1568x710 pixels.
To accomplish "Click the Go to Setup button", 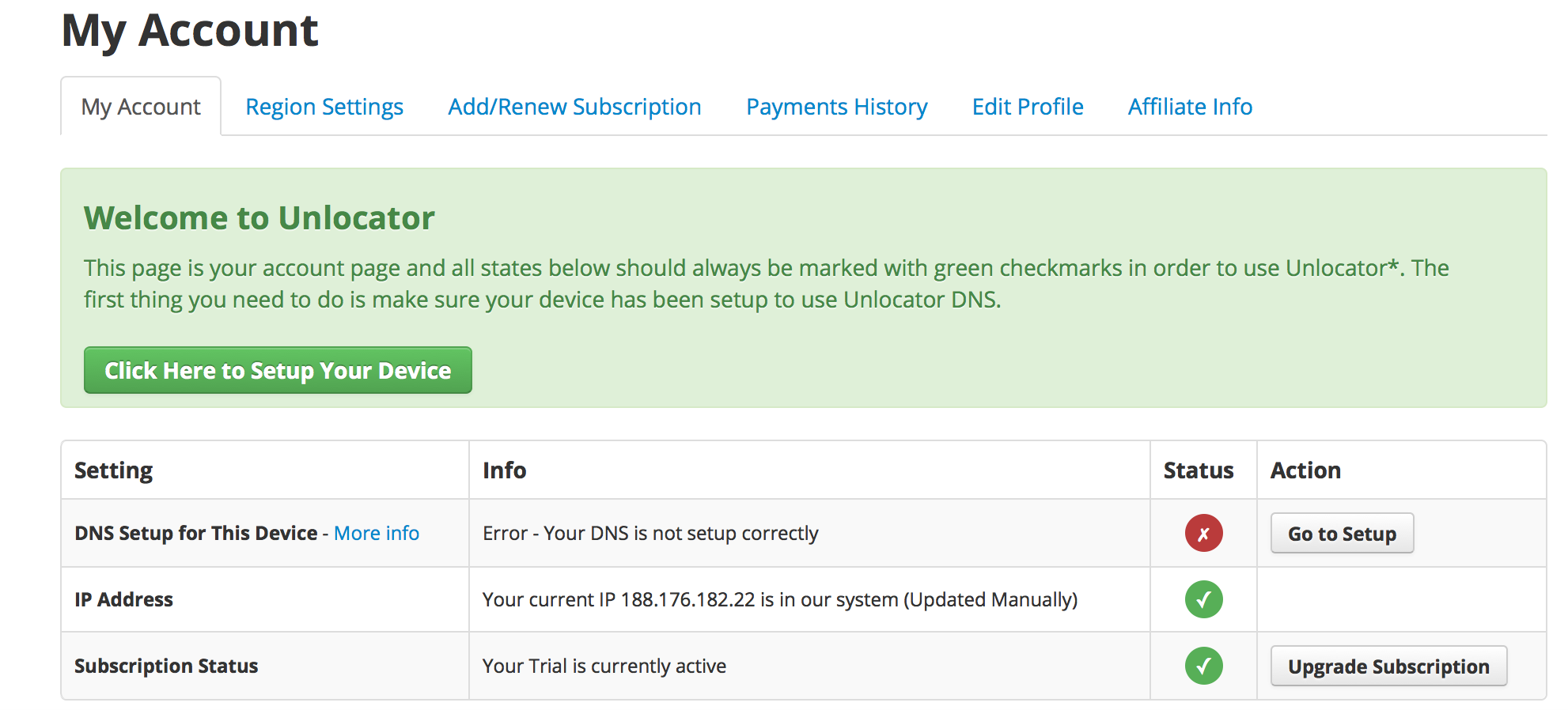I will tap(1342, 534).
